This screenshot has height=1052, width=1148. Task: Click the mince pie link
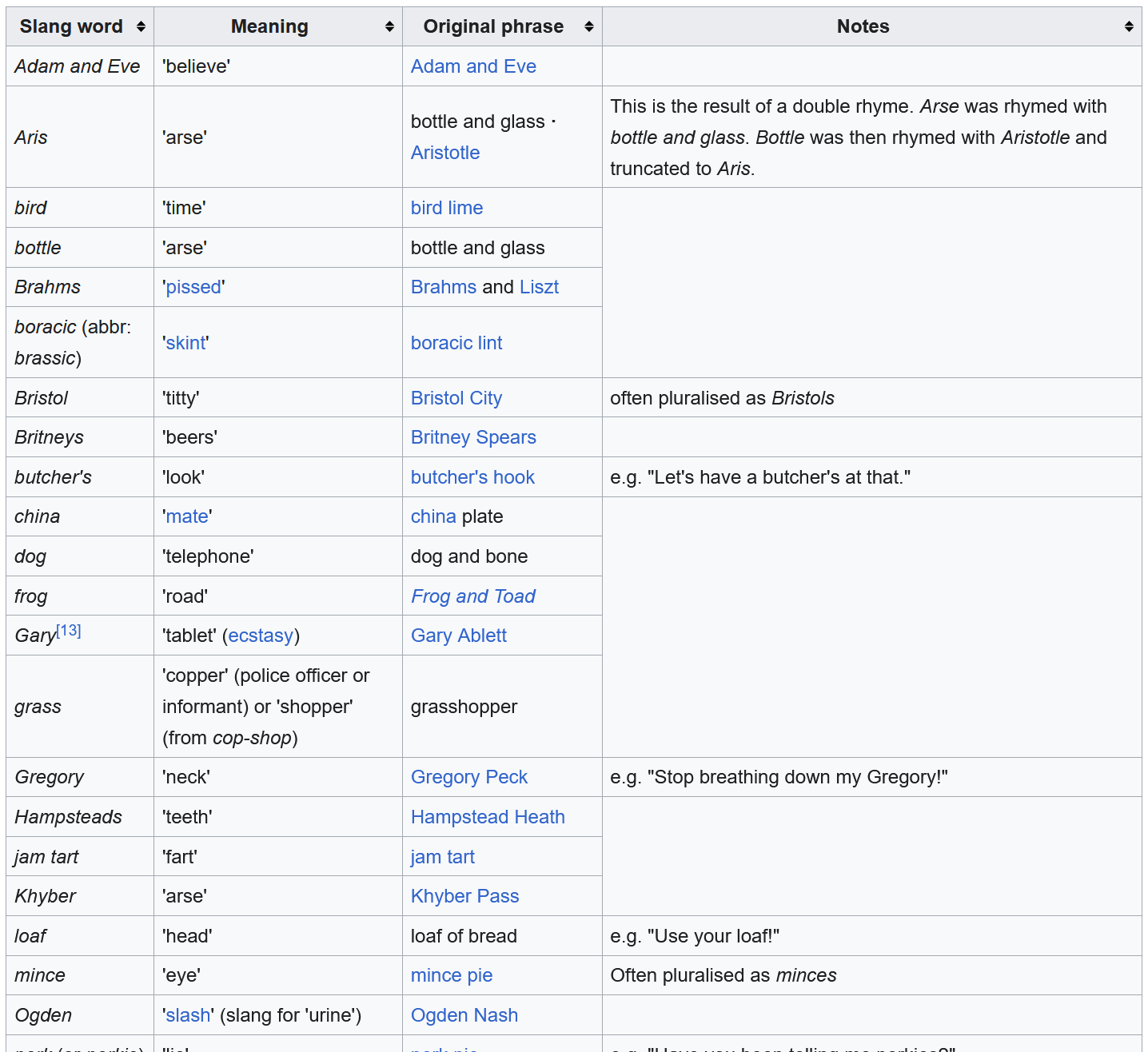click(452, 975)
